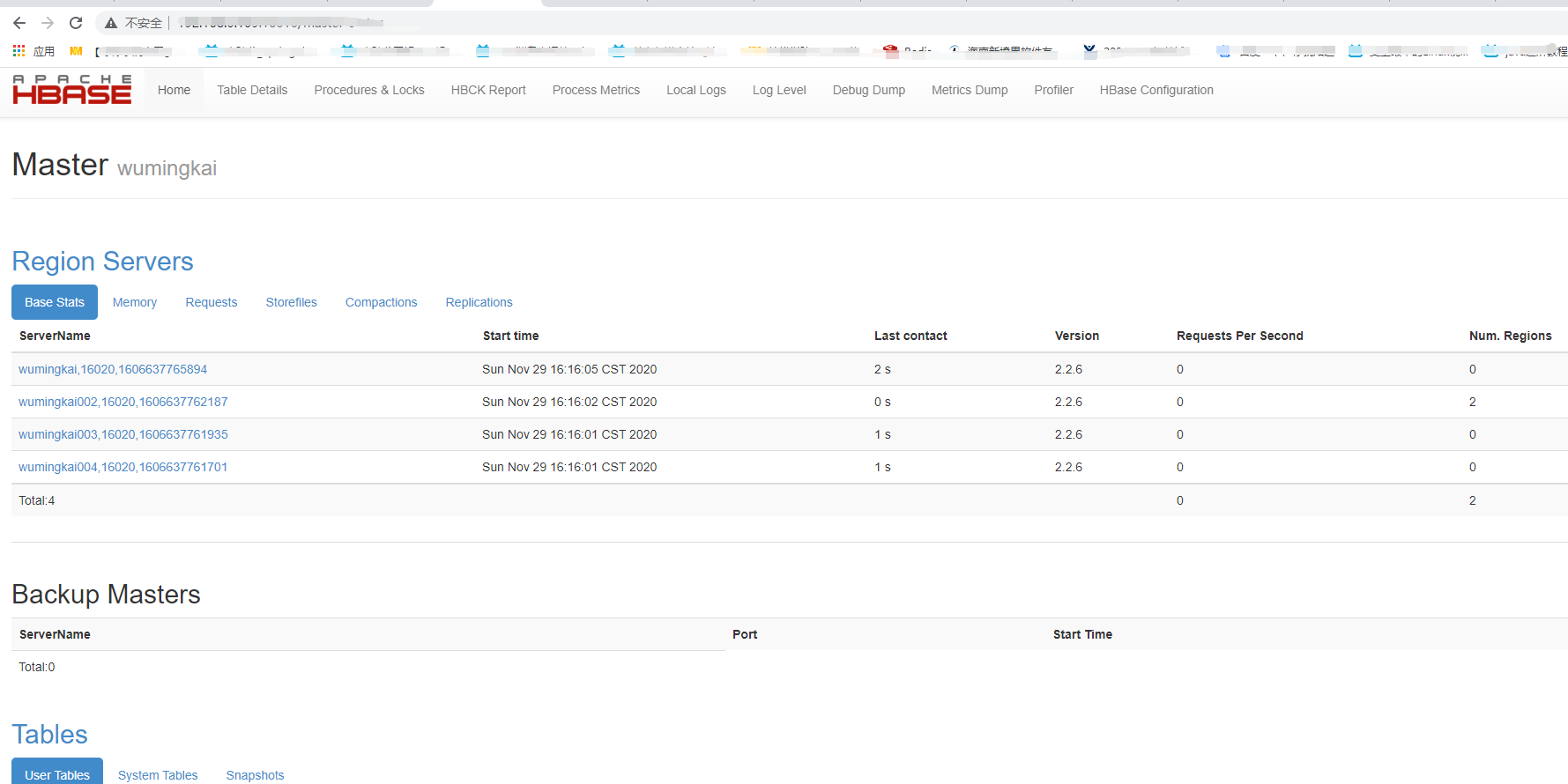Open Process Metrics in the navbar
Image resolution: width=1568 pixels, height=784 pixels.
click(x=596, y=90)
